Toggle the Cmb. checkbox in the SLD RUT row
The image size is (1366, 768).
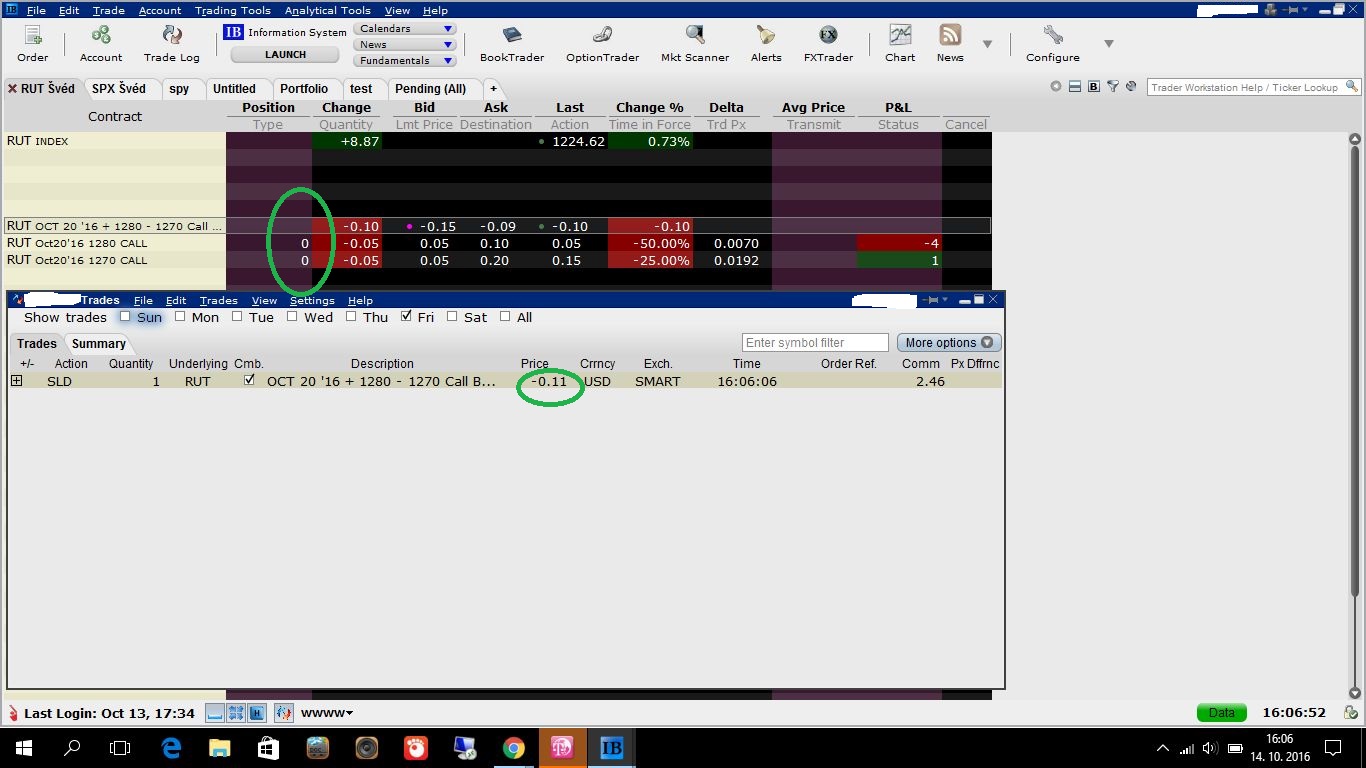click(x=250, y=381)
